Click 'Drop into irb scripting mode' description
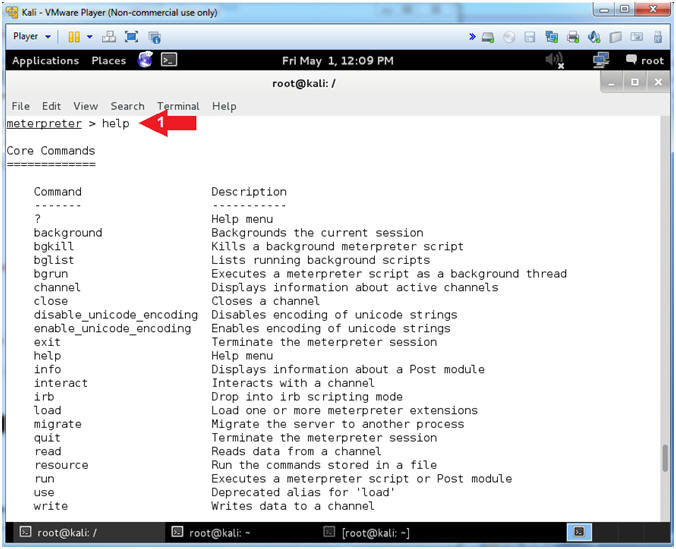This screenshot has width=676, height=549. point(307,397)
